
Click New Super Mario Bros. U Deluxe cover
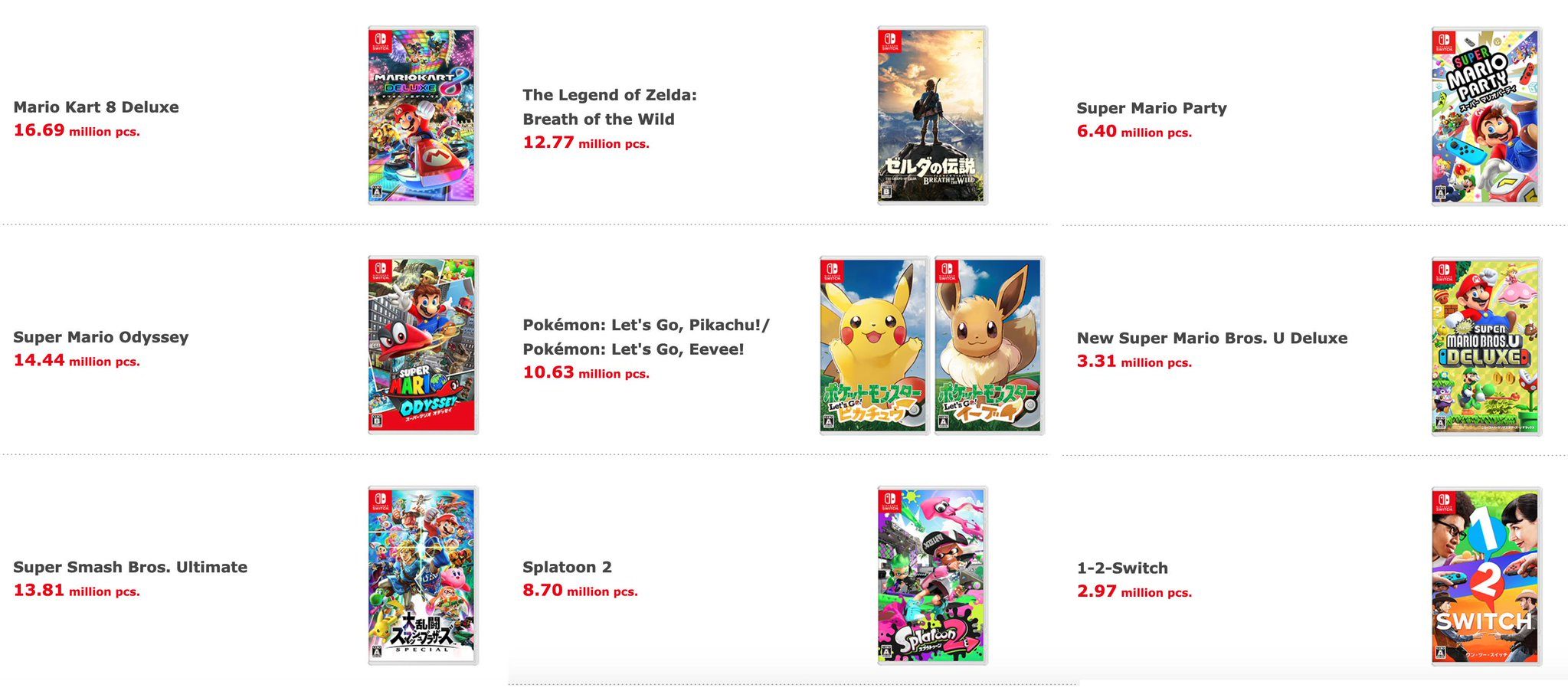tap(1486, 346)
